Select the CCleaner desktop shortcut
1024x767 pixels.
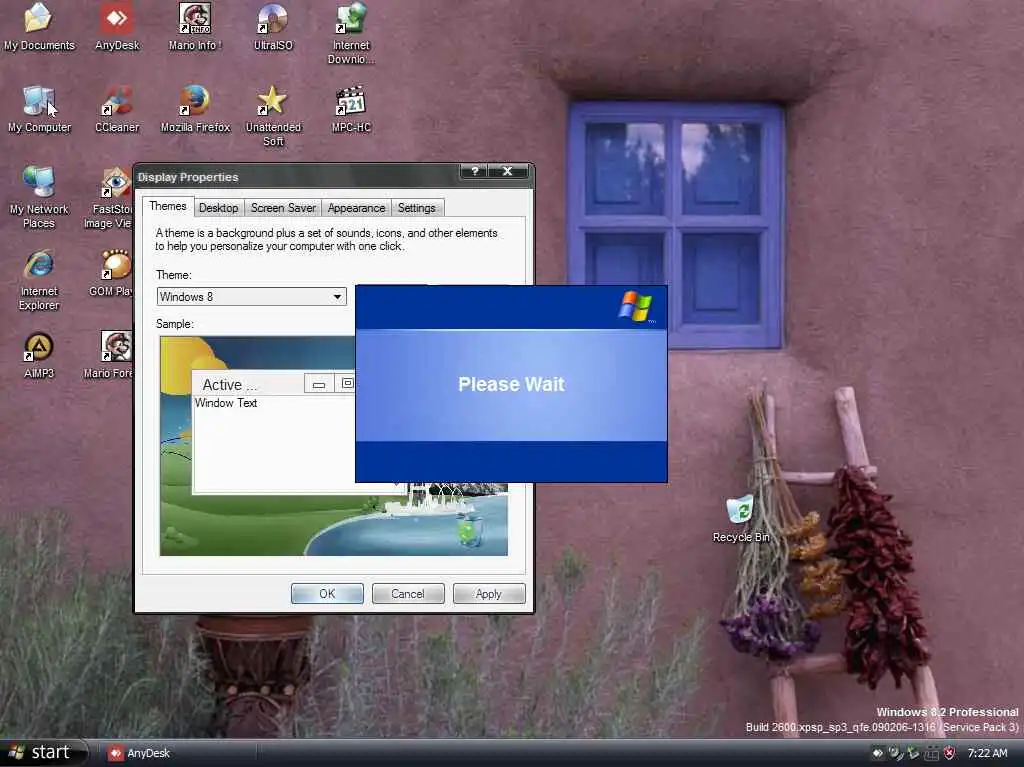coord(117,108)
